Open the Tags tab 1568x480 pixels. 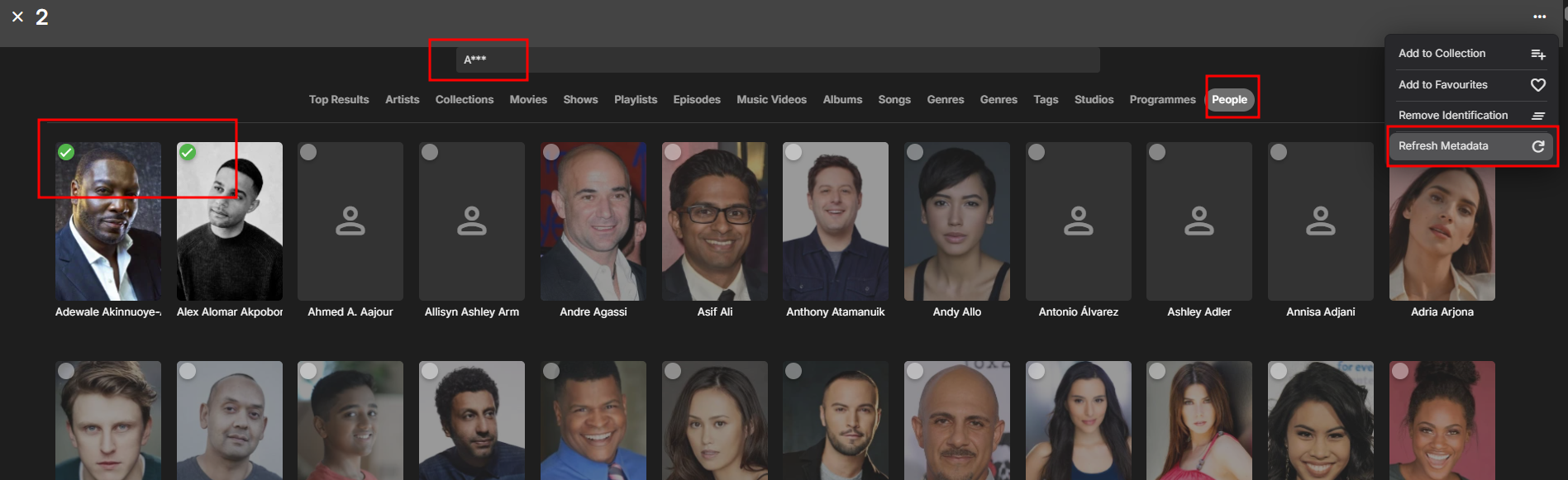(1046, 100)
